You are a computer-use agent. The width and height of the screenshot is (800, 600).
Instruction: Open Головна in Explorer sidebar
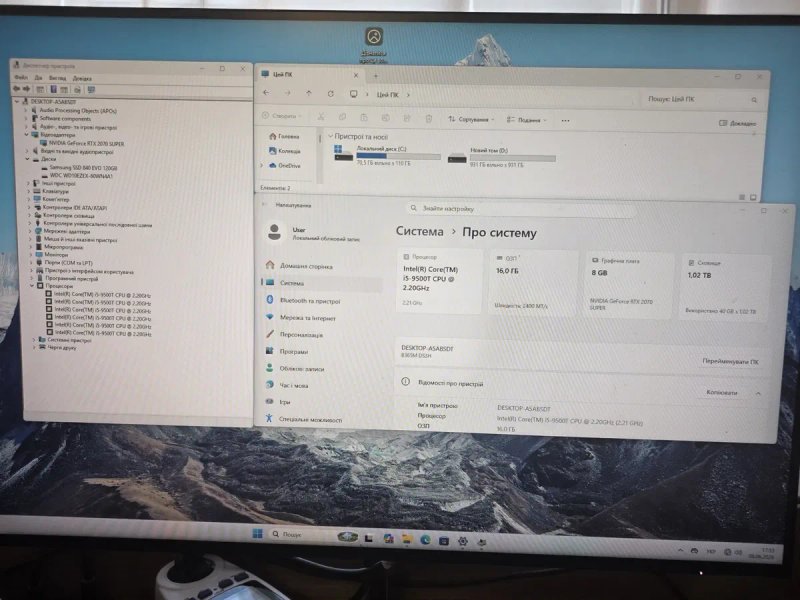[x=284, y=136]
